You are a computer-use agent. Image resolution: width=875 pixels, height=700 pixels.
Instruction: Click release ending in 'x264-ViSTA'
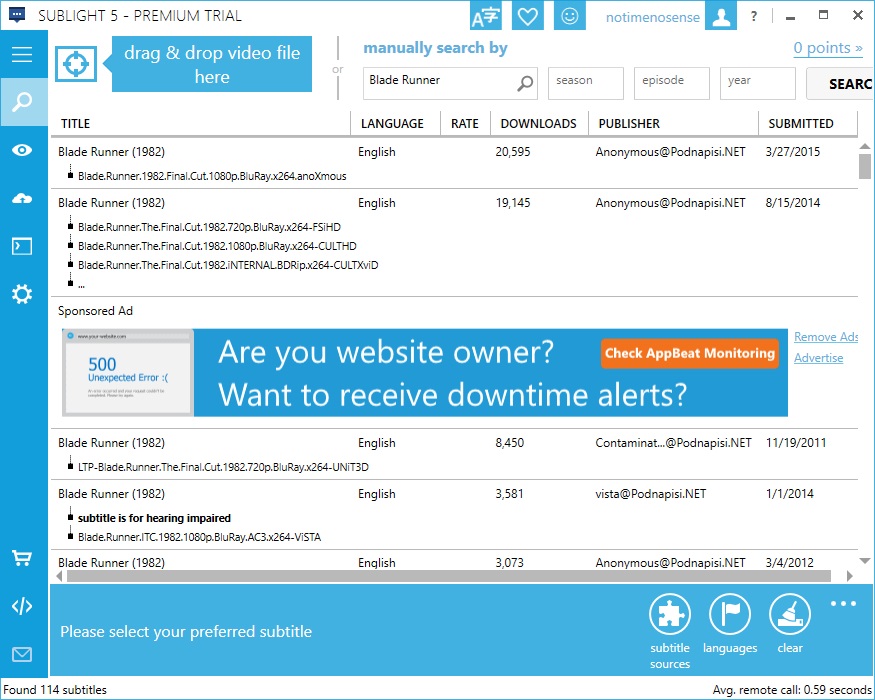pos(199,537)
